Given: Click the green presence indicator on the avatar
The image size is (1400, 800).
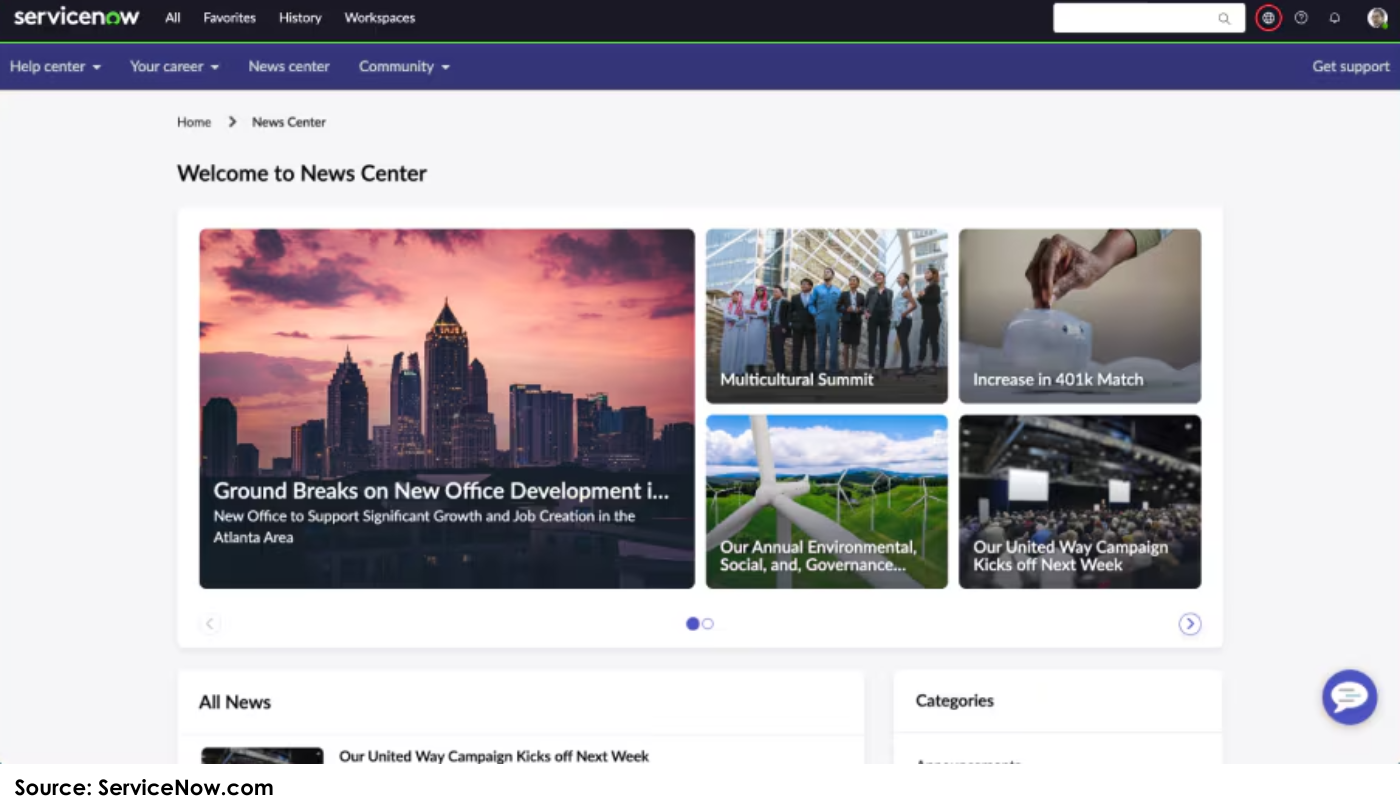Looking at the screenshot, I should pos(1385,25).
